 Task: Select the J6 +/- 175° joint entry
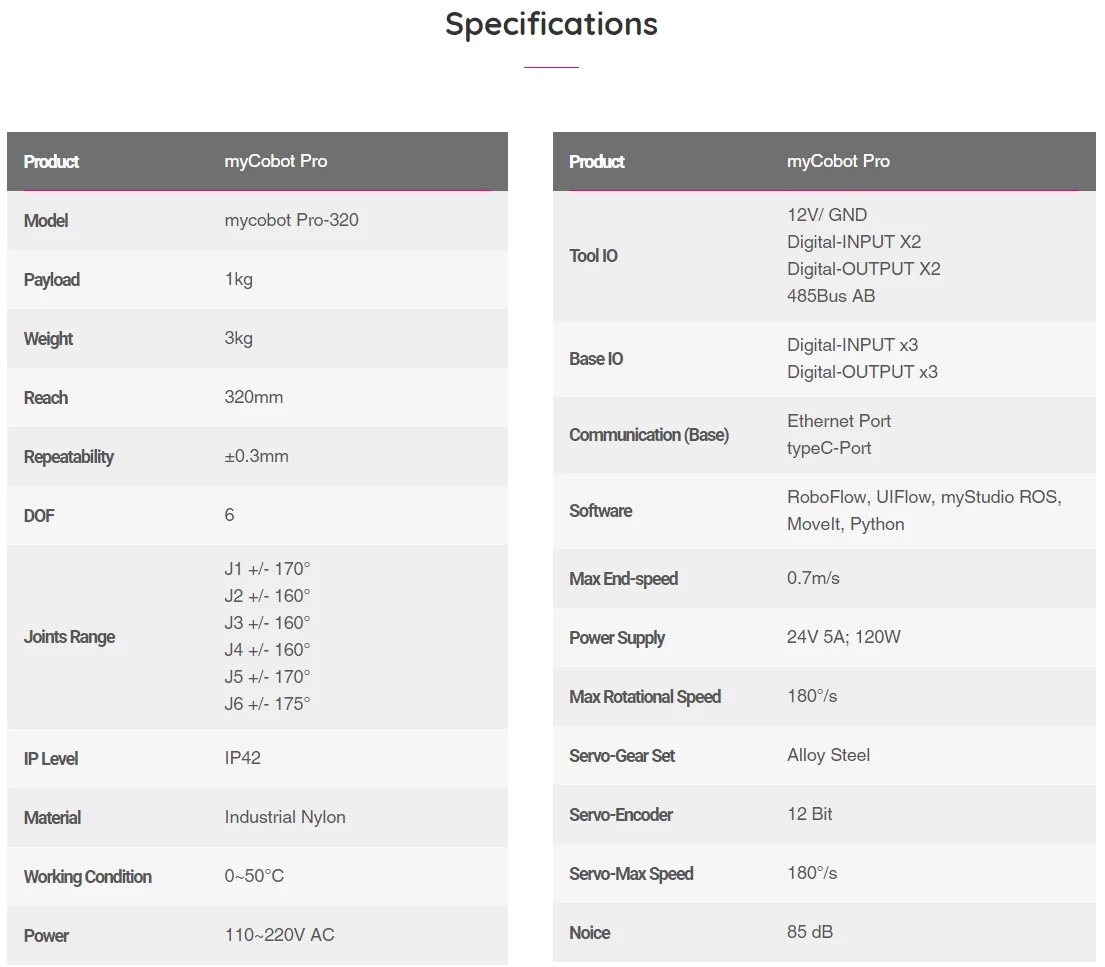(x=267, y=704)
